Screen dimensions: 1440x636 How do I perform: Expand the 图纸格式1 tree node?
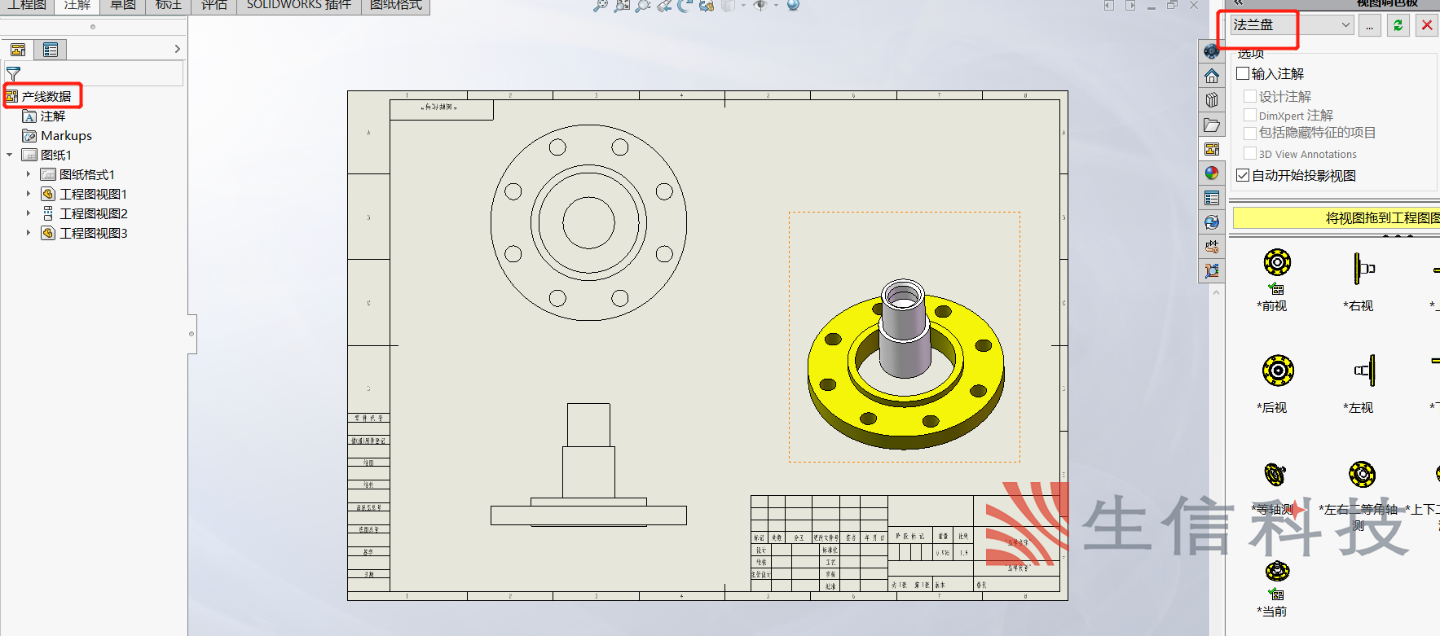point(28,174)
